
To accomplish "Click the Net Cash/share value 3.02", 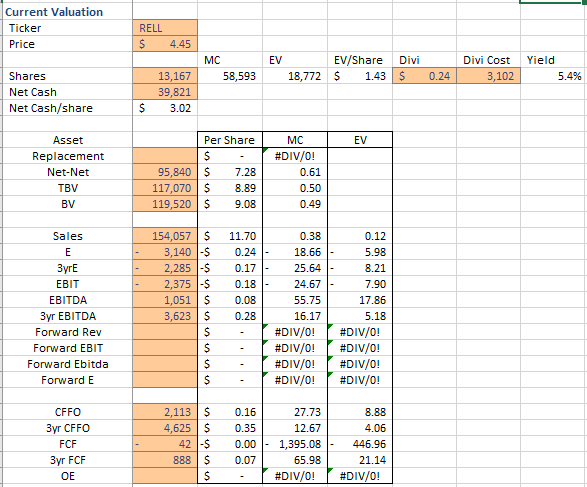I will (x=165, y=108).
